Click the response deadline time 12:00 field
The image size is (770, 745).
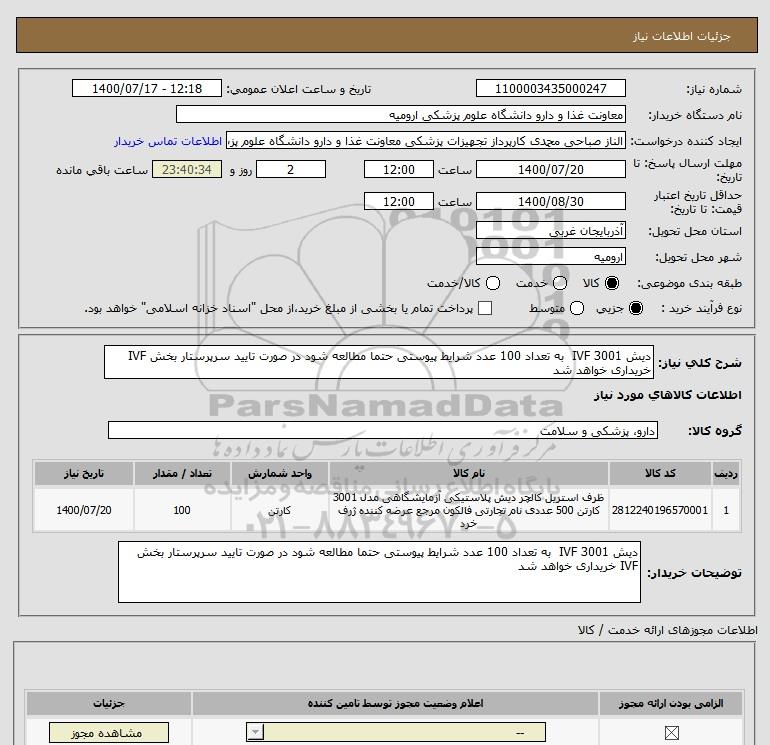pyautogui.click(x=399, y=169)
